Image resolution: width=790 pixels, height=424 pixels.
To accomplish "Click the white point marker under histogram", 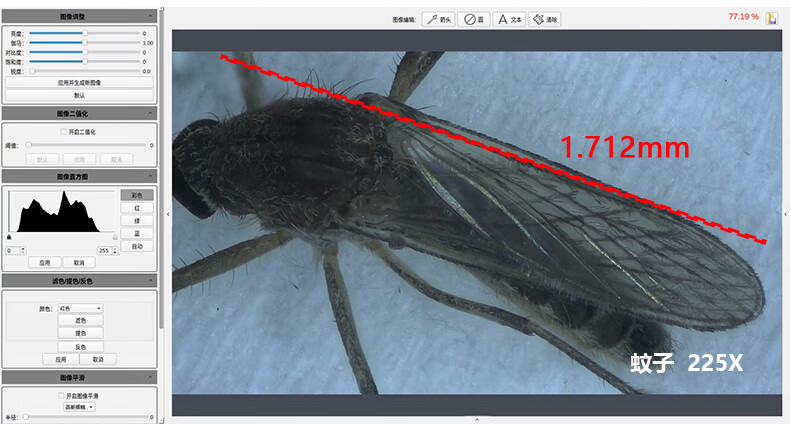I will pos(115,237).
